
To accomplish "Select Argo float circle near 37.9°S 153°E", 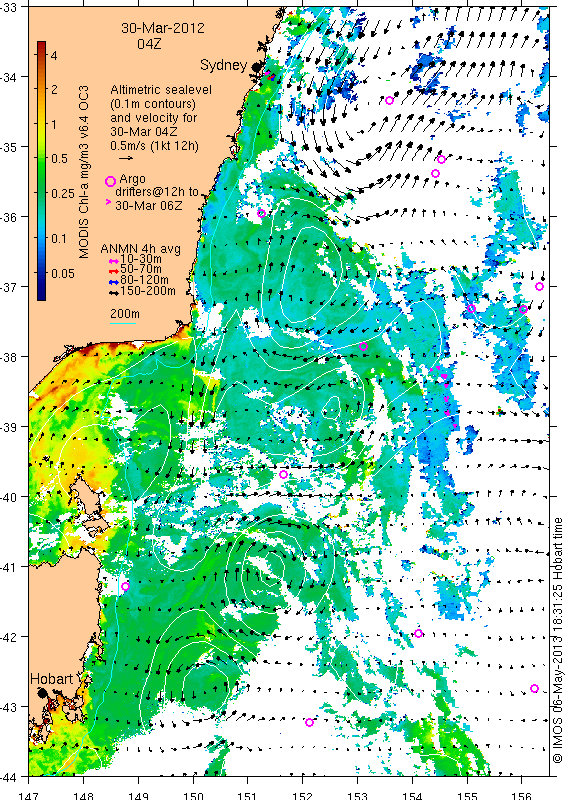I will [363, 346].
